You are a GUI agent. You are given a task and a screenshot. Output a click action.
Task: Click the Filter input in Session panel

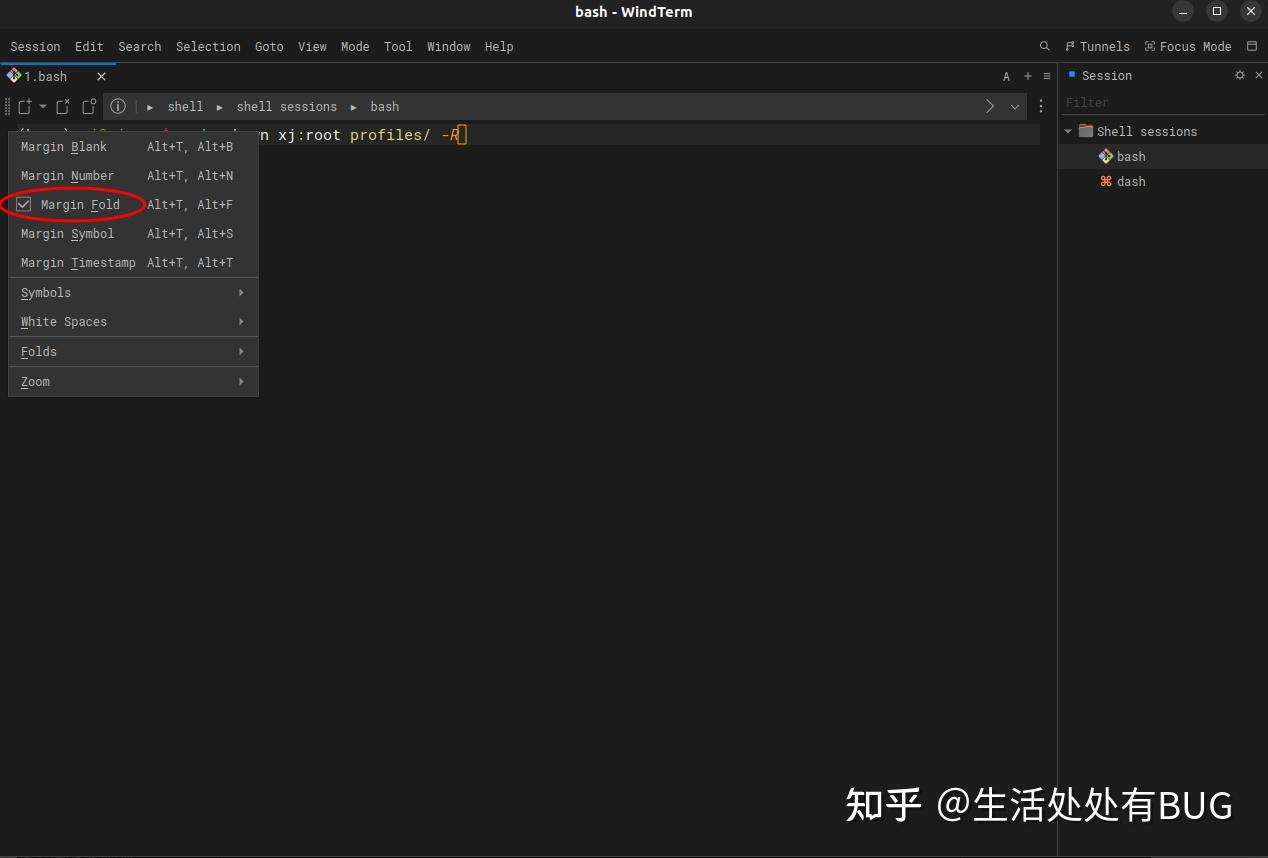pos(1150,102)
